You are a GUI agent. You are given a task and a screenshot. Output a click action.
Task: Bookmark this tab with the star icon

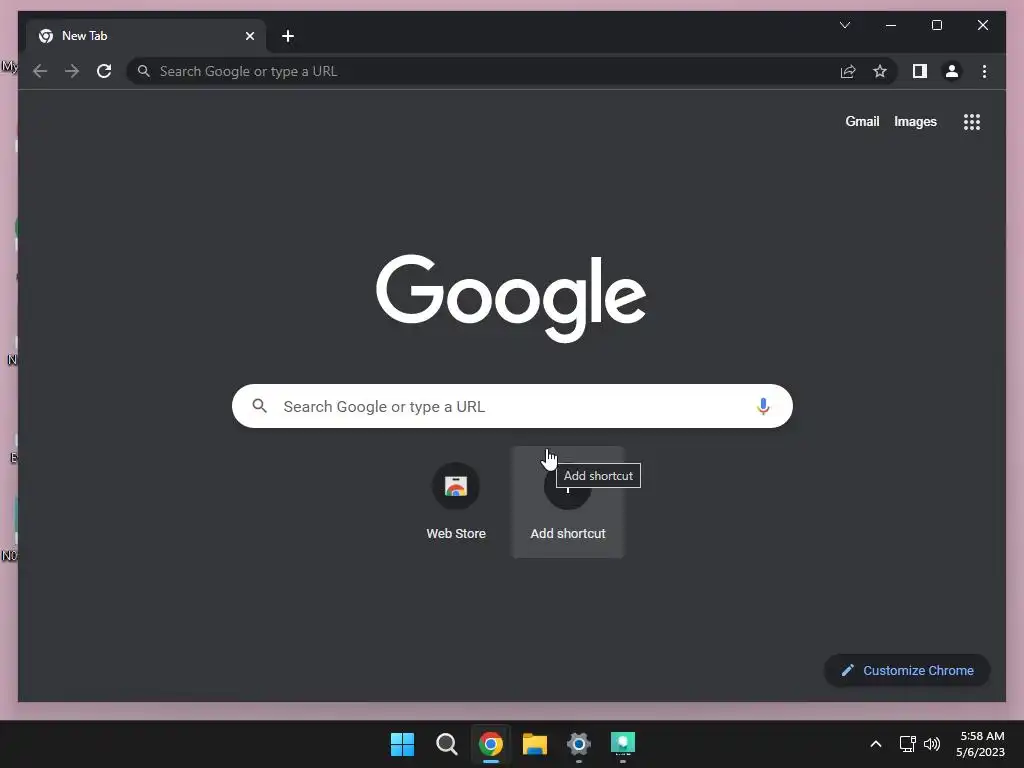(x=880, y=71)
